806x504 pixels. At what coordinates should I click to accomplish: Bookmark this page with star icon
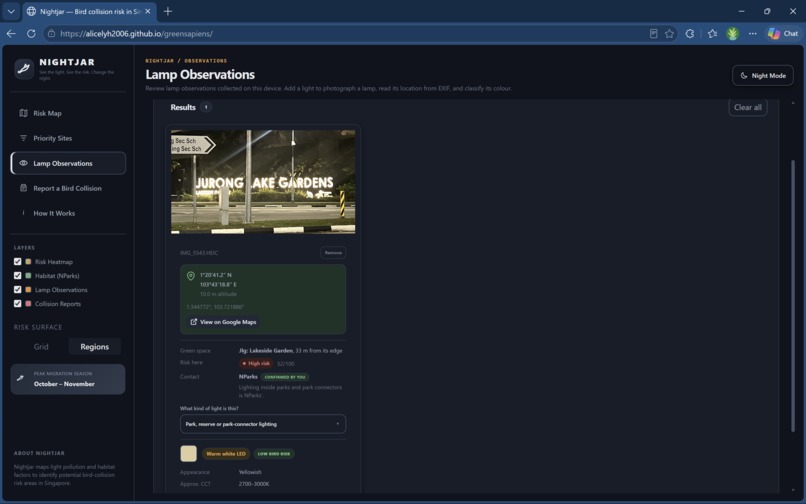pos(669,33)
